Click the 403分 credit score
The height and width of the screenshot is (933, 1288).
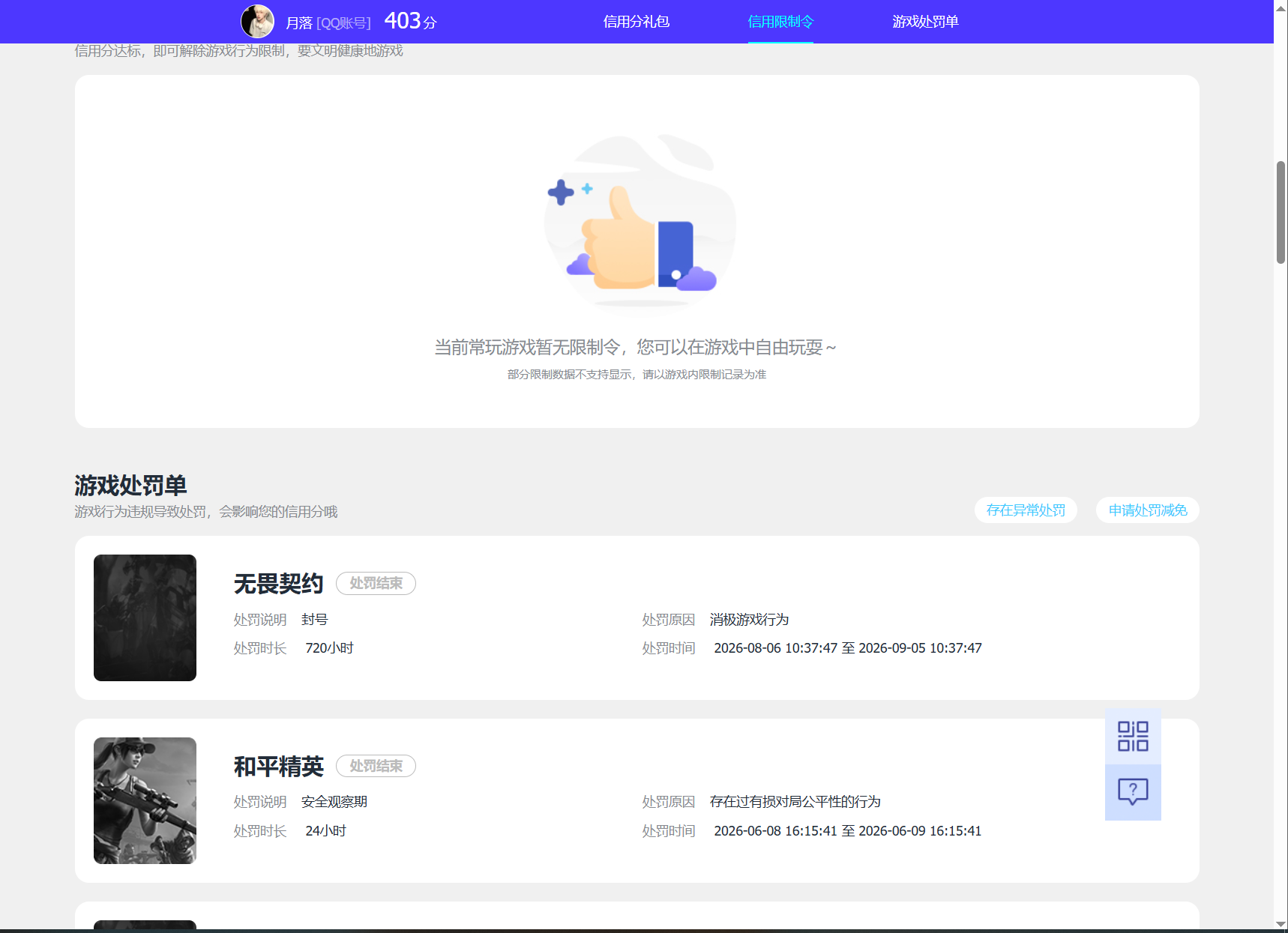click(x=410, y=21)
